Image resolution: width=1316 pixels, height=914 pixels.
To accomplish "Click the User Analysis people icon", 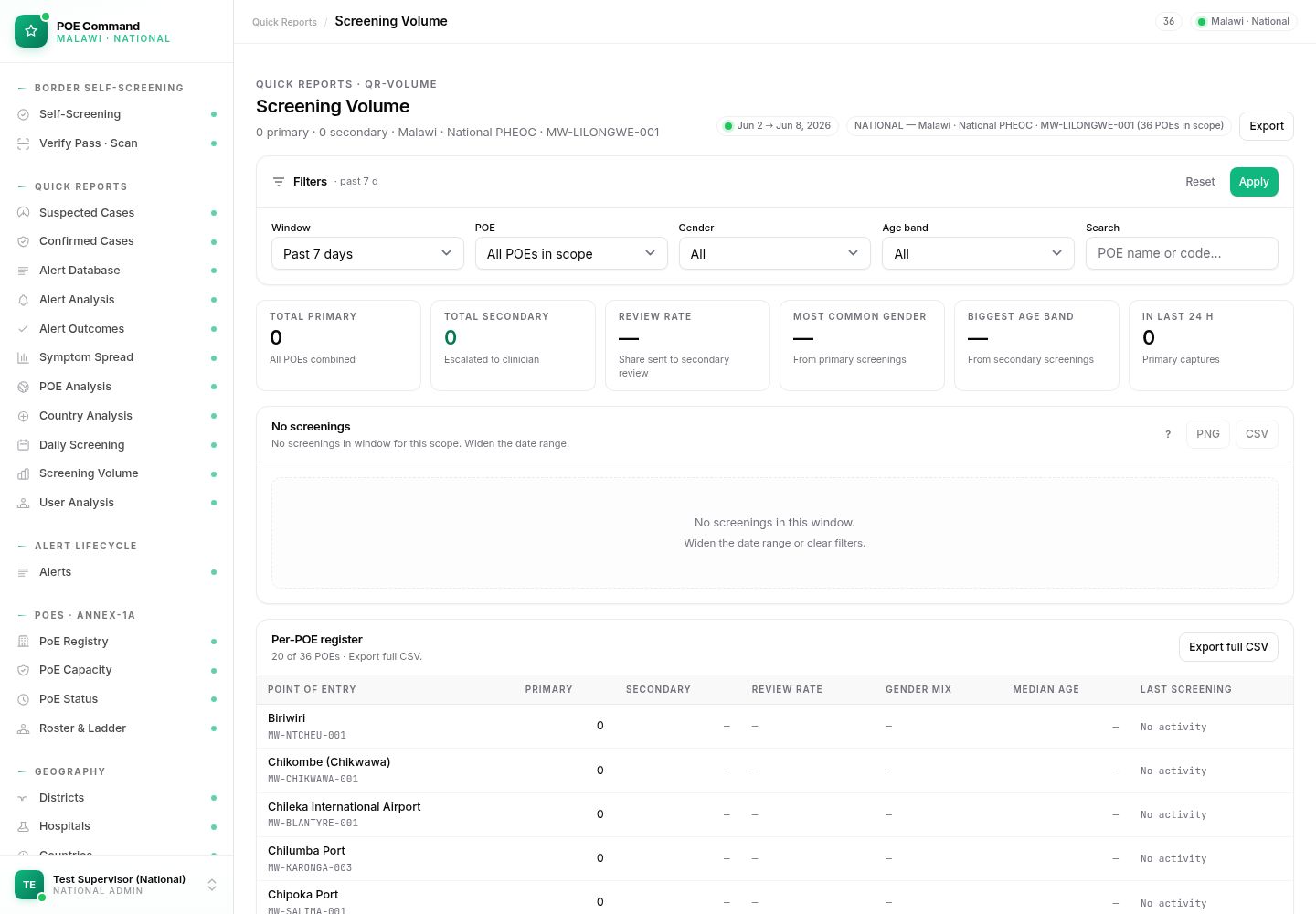I will (24, 503).
